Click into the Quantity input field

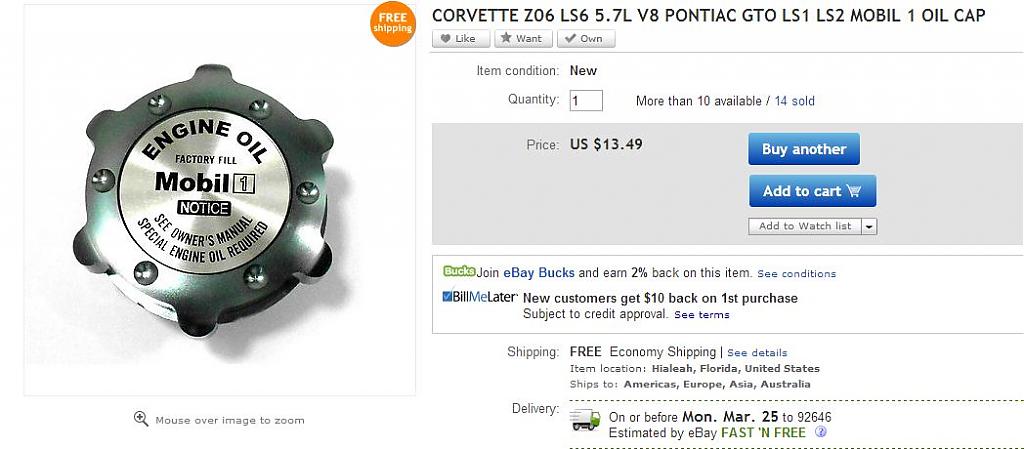coord(586,100)
